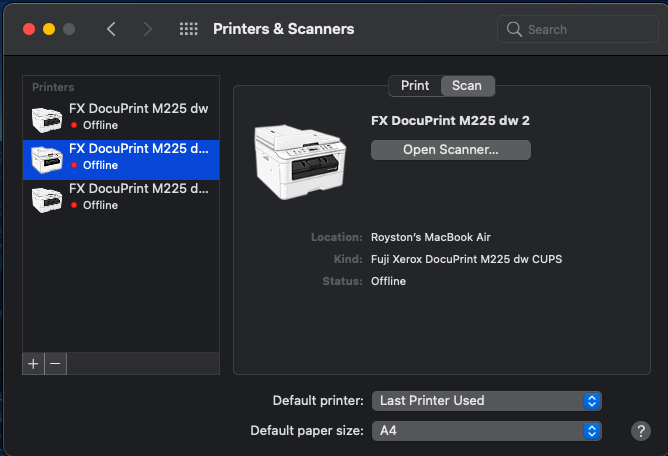Viewport: 668px width, 456px height.
Task: Click the back navigation arrow
Action: (x=111, y=29)
